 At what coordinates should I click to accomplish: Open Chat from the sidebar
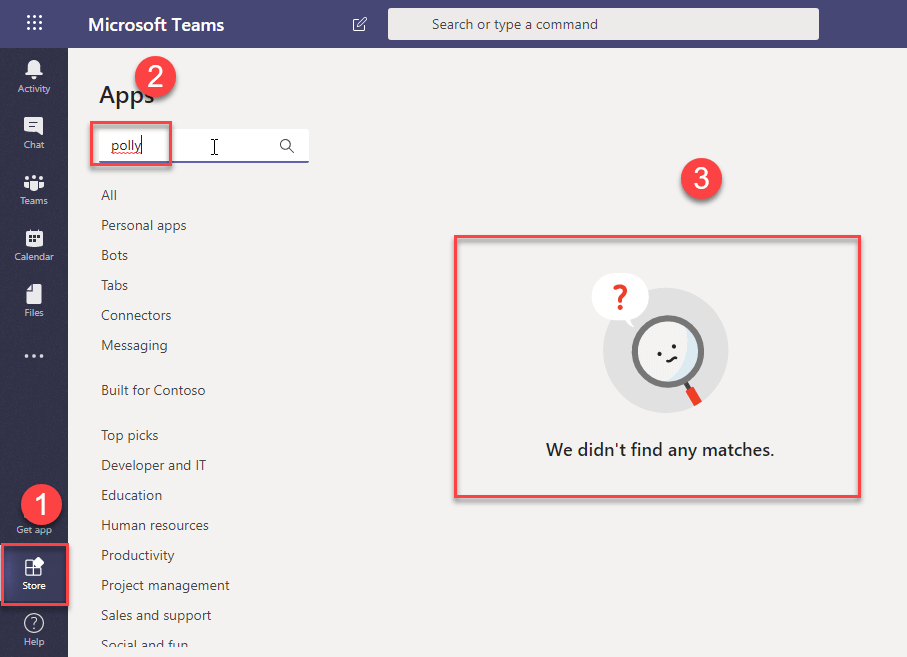click(34, 131)
